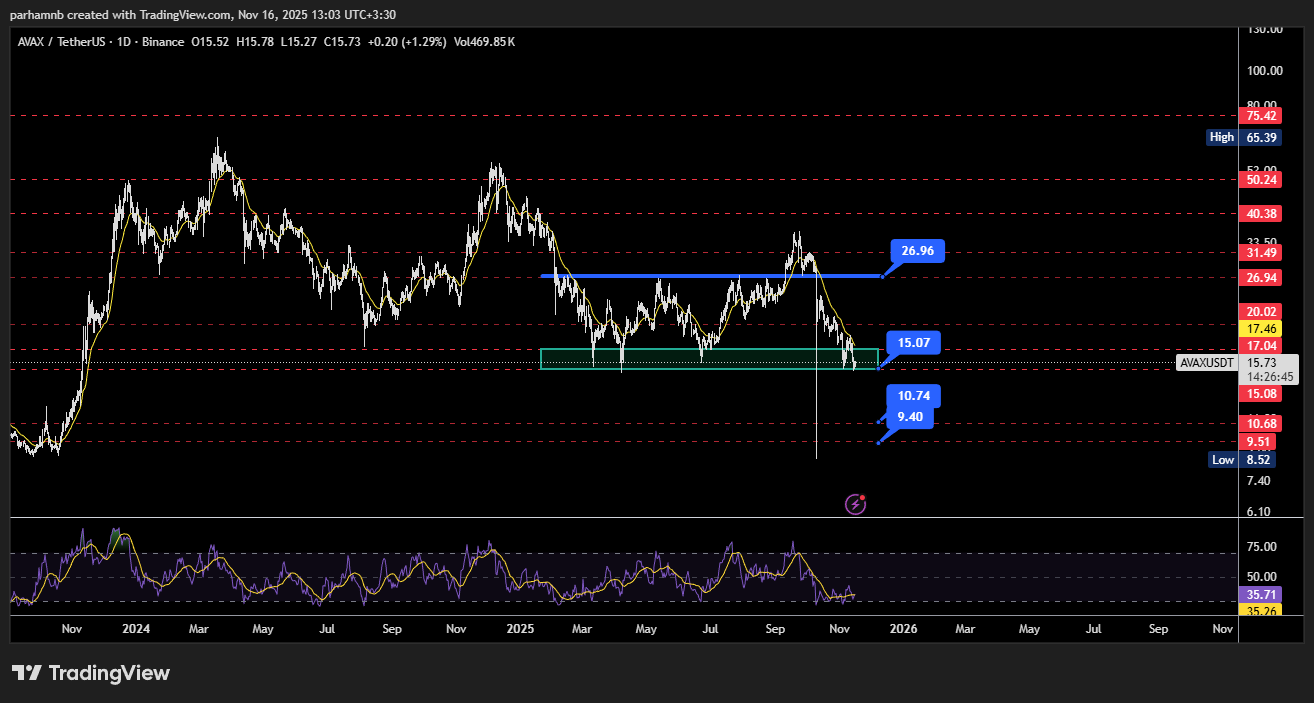Click the yellow 35.26 RSI average label

(1258, 609)
